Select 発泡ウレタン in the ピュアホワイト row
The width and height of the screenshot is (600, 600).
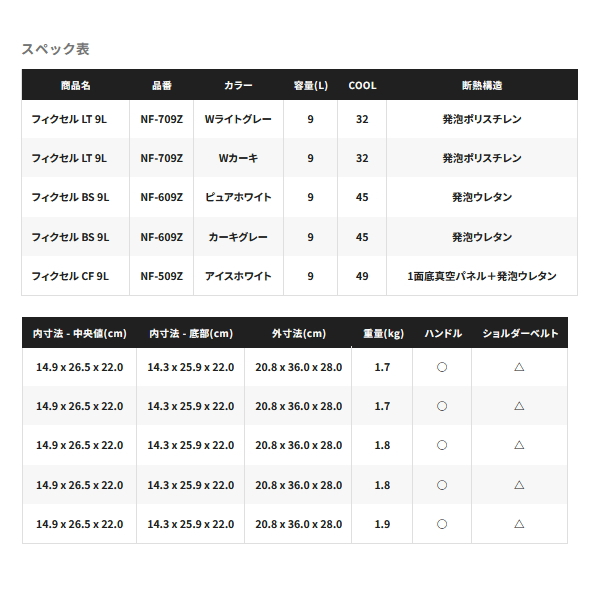click(482, 197)
